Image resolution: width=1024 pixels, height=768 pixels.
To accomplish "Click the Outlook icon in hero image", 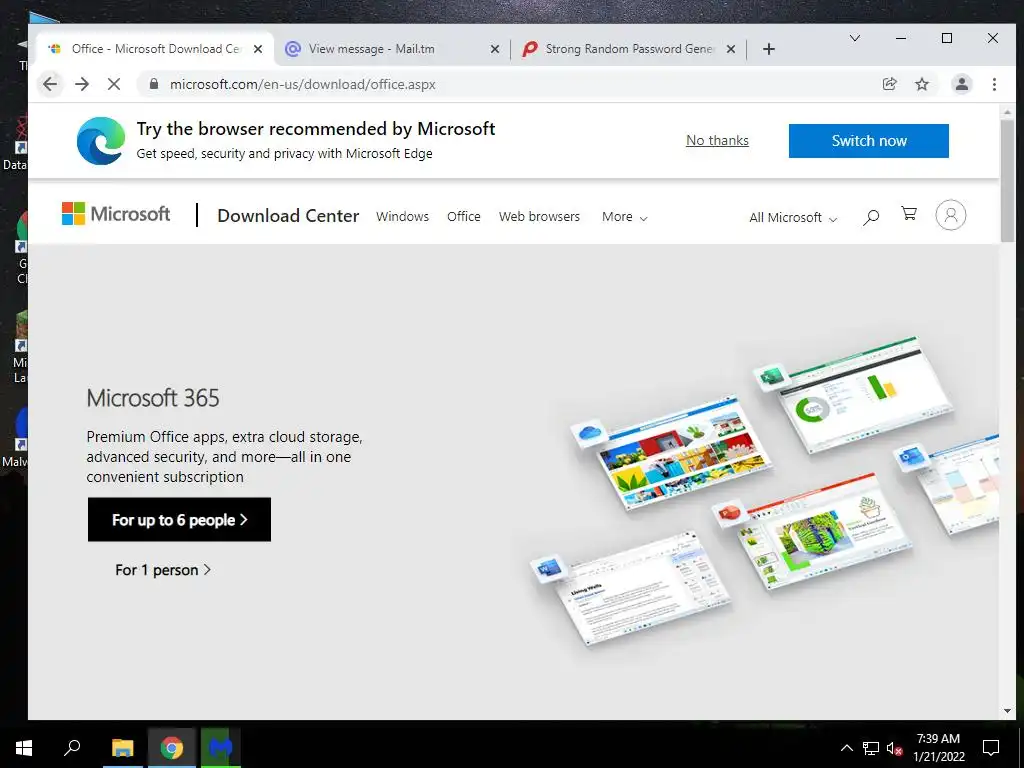I will tap(911, 456).
